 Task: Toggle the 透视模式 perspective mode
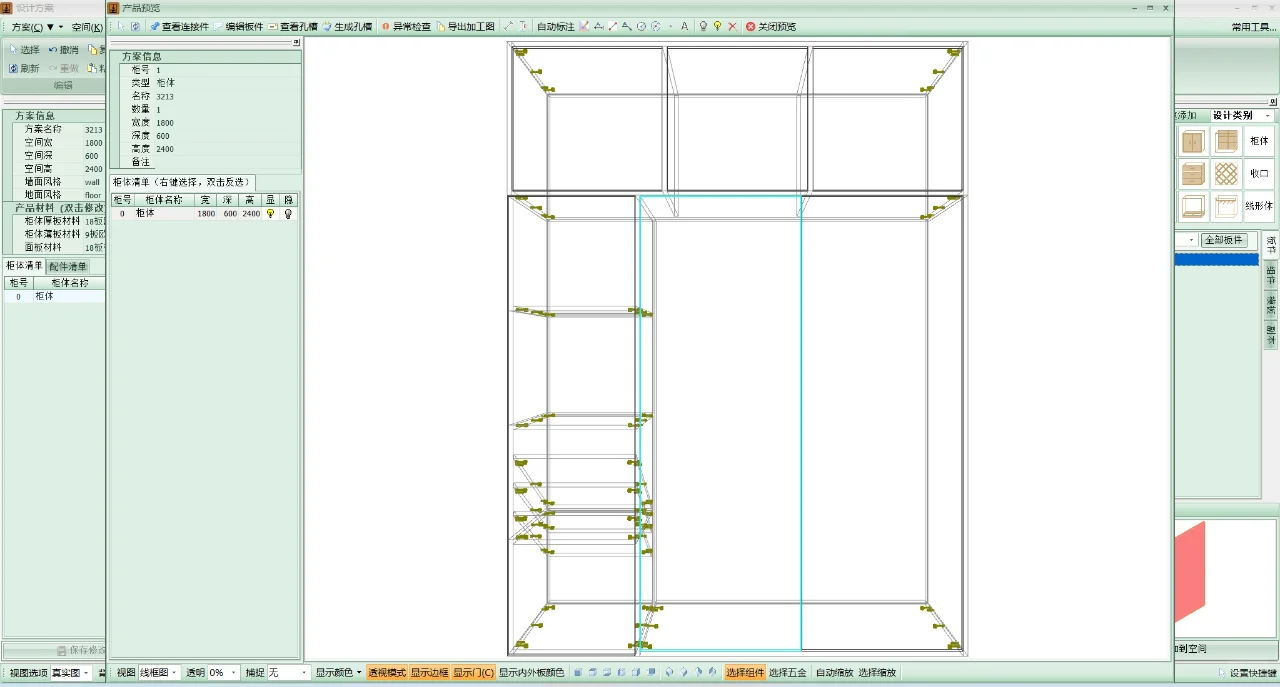387,673
